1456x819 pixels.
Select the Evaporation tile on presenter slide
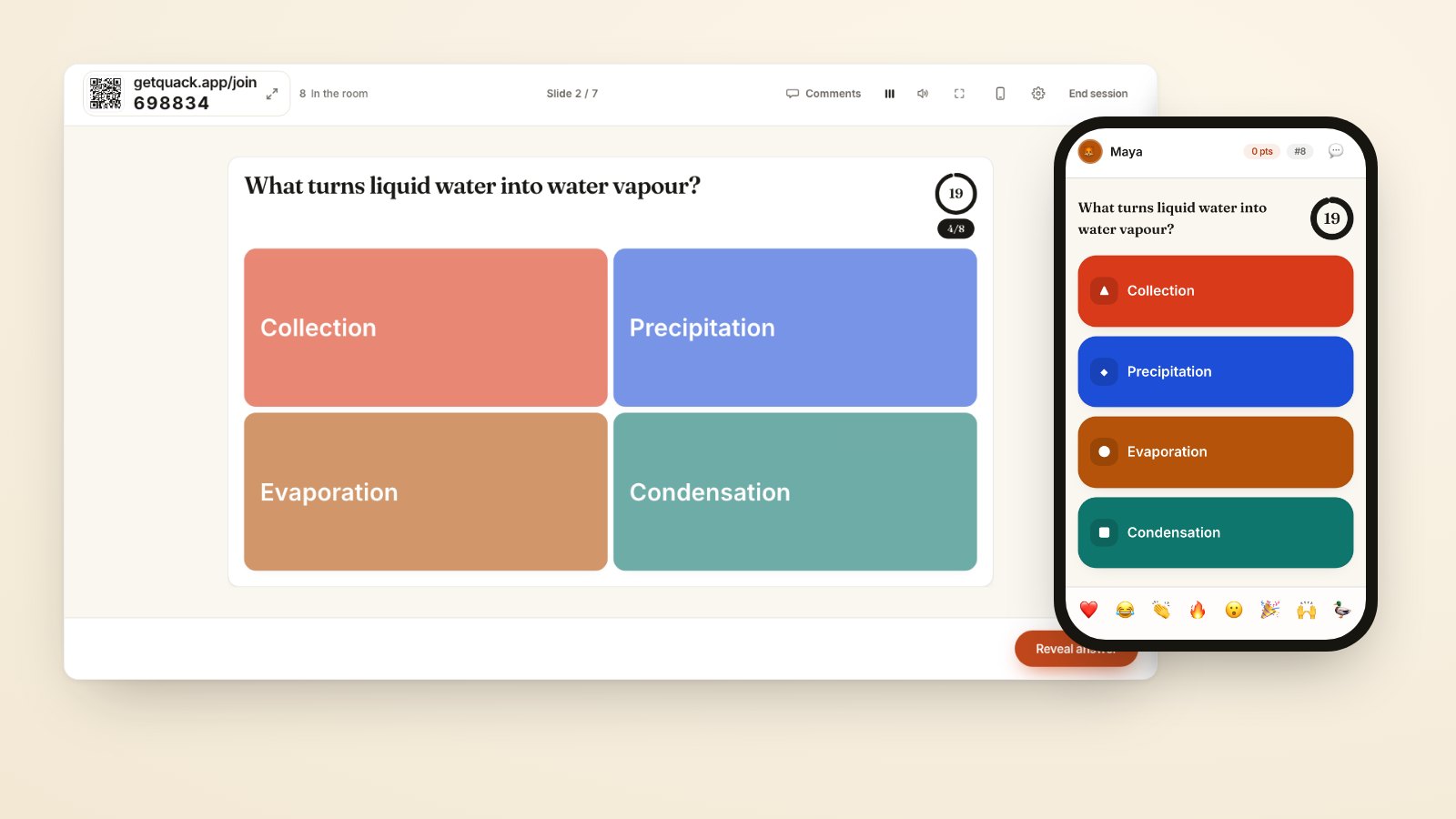tap(426, 491)
